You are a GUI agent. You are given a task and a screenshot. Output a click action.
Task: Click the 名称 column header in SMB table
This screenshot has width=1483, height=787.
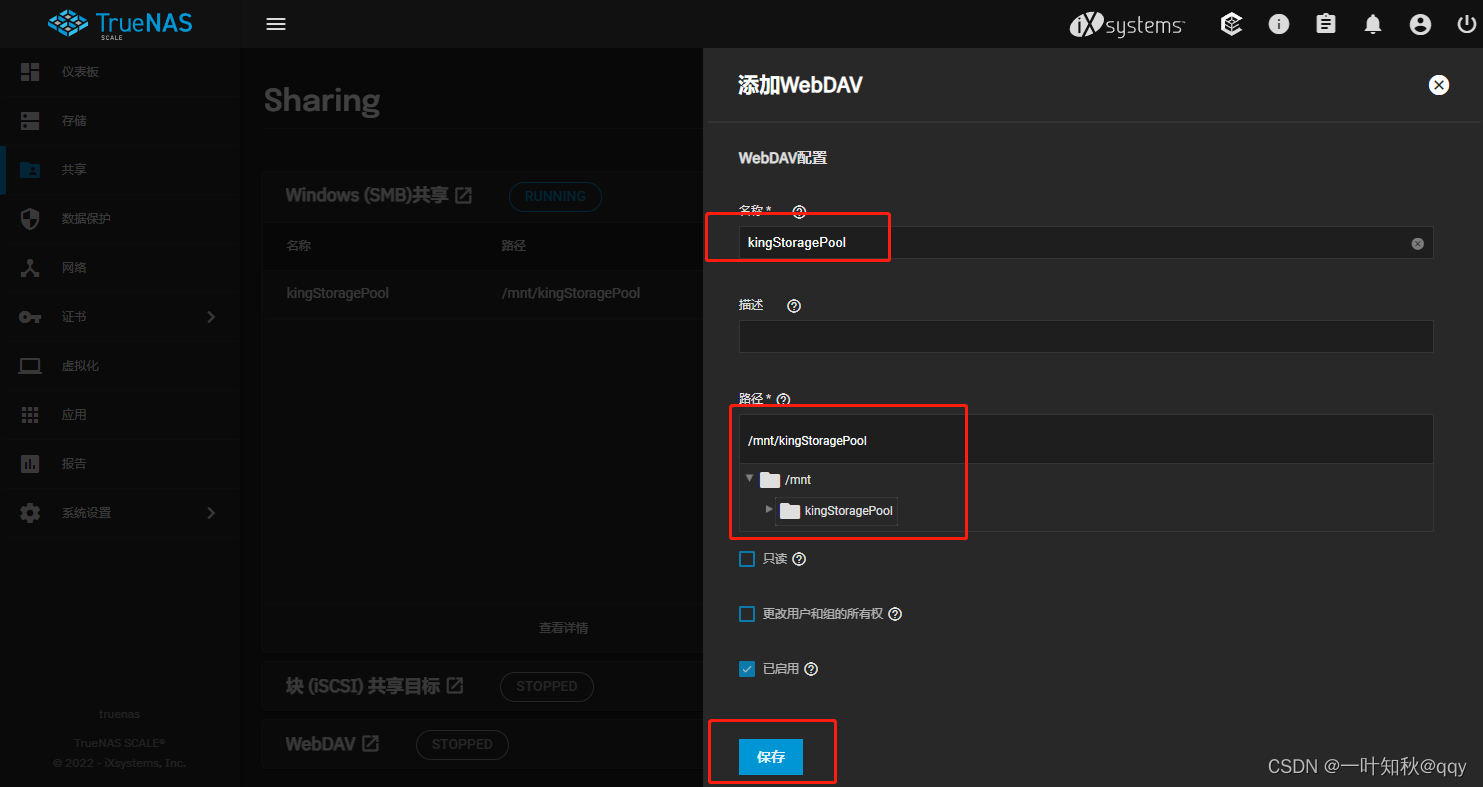click(x=299, y=245)
